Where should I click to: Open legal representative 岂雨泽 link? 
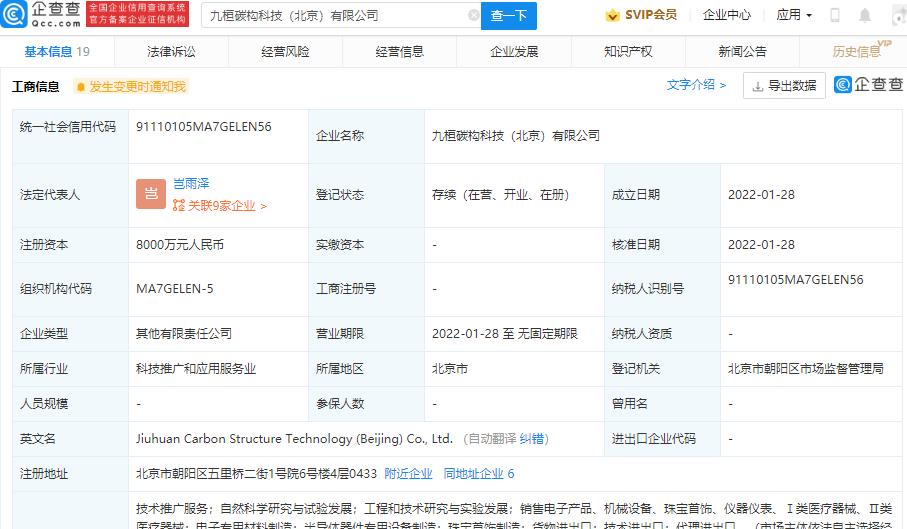point(191,184)
